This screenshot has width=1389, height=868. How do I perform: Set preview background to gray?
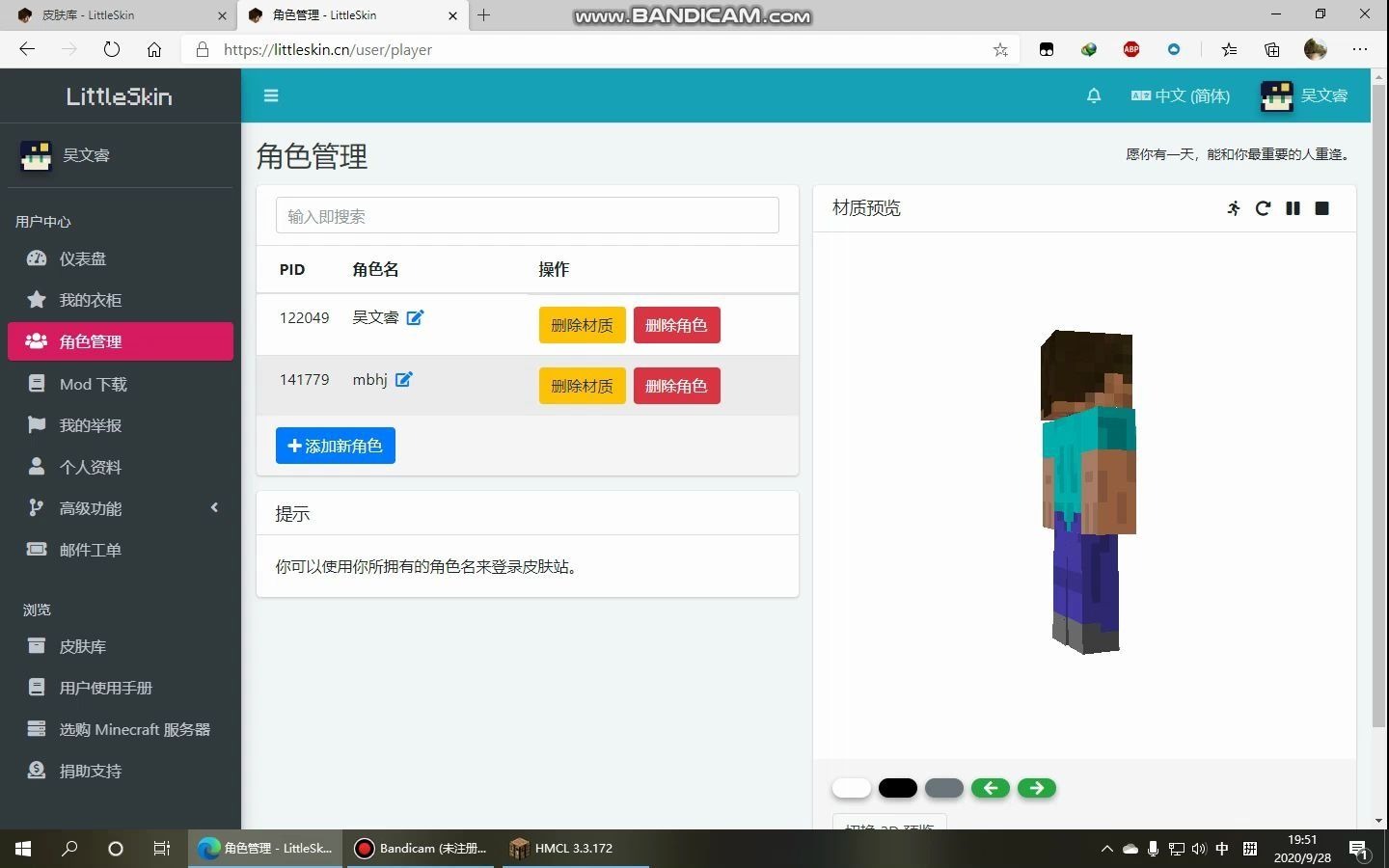pyautogui.click(x=944, y=788)
